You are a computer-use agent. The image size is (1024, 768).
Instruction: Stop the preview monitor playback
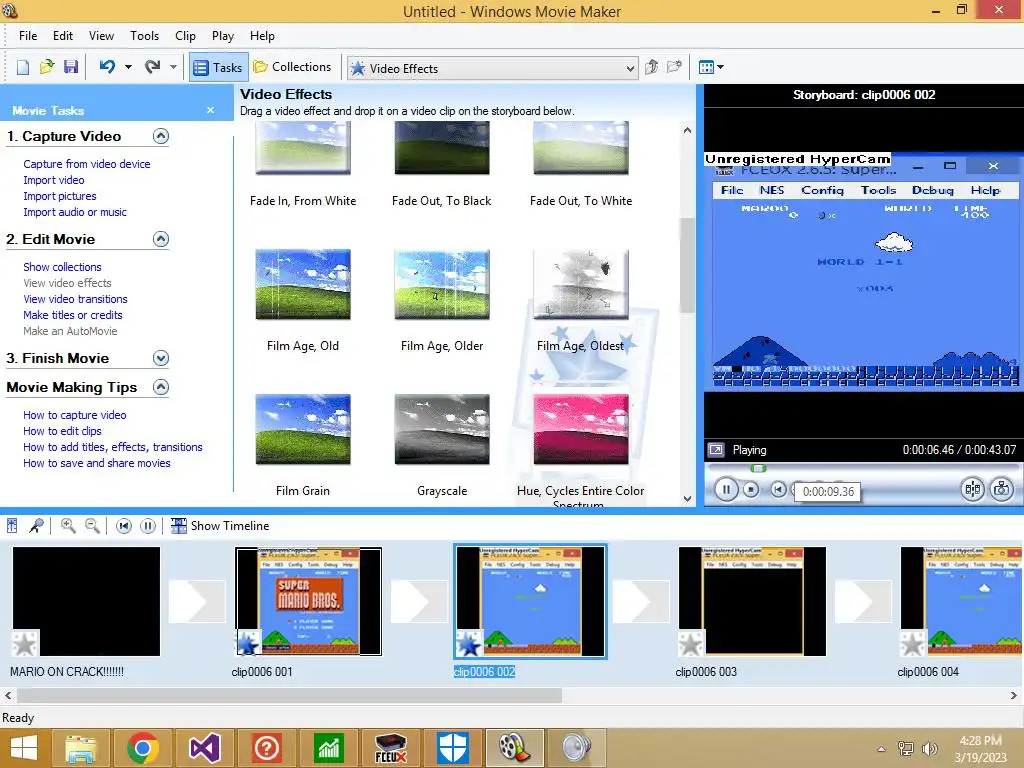[751, 489]
